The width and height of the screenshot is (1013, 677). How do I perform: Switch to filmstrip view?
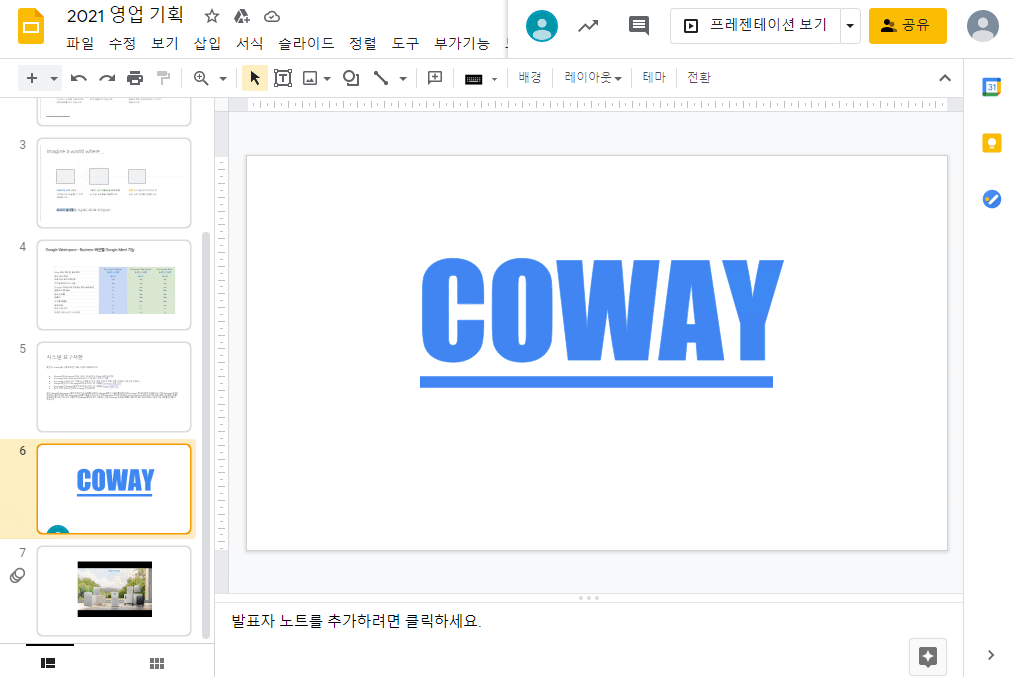click(48, 663)
